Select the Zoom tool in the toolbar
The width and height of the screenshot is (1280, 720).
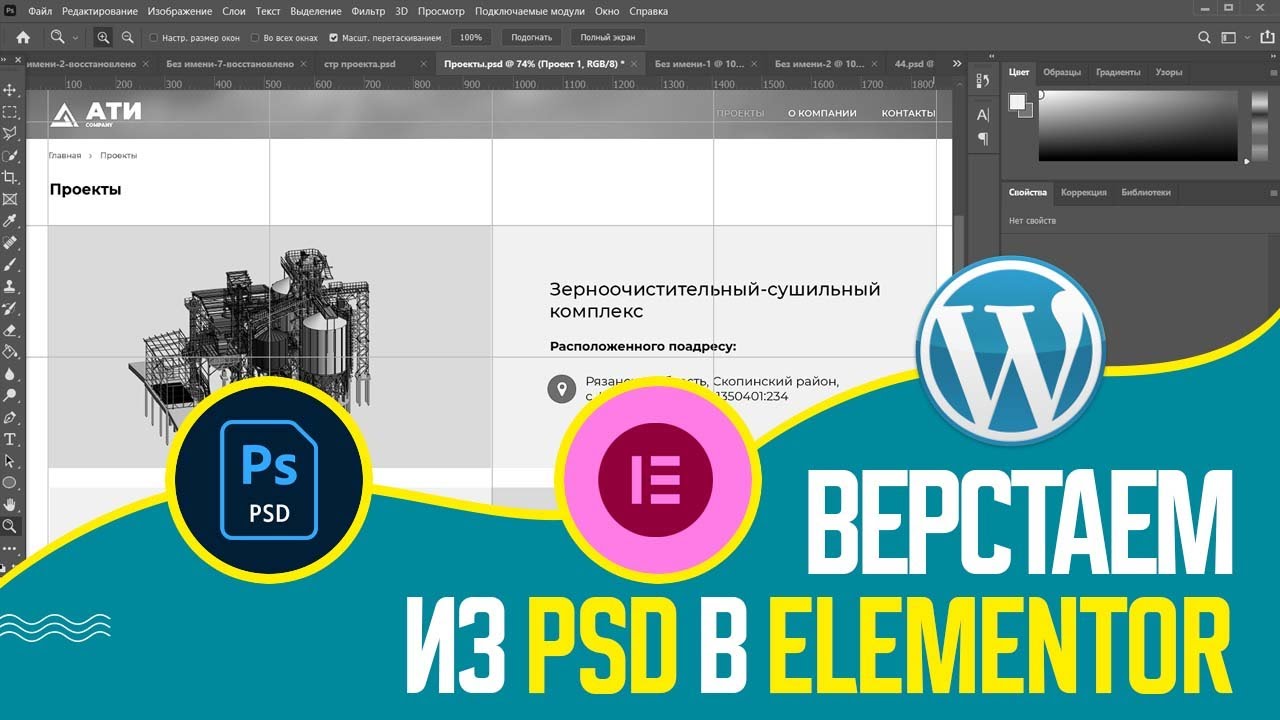point(10,526)
